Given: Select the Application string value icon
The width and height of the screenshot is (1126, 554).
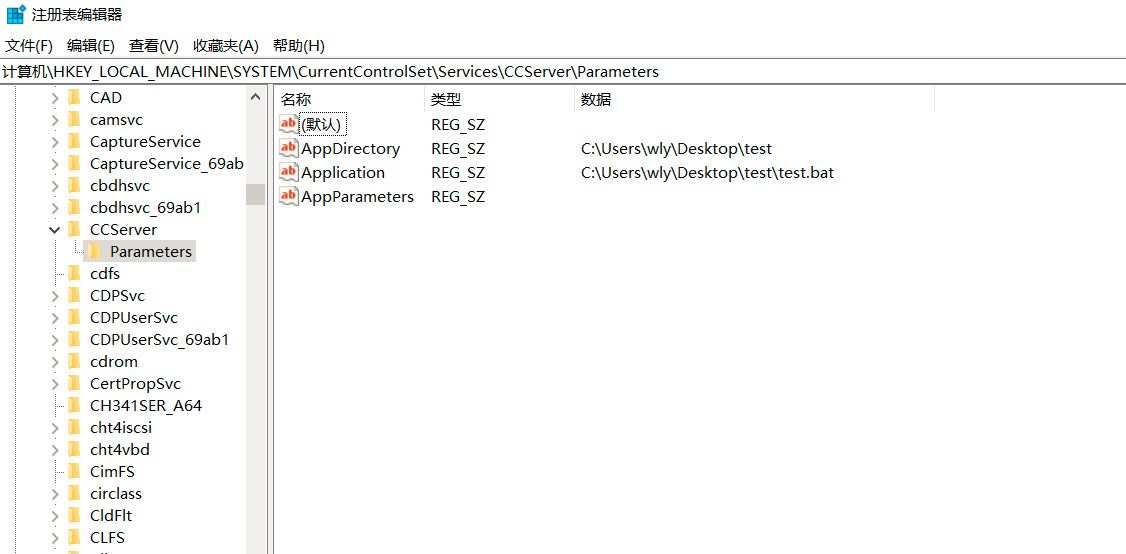Looking at the screenshot, I should tap(289, 172).
